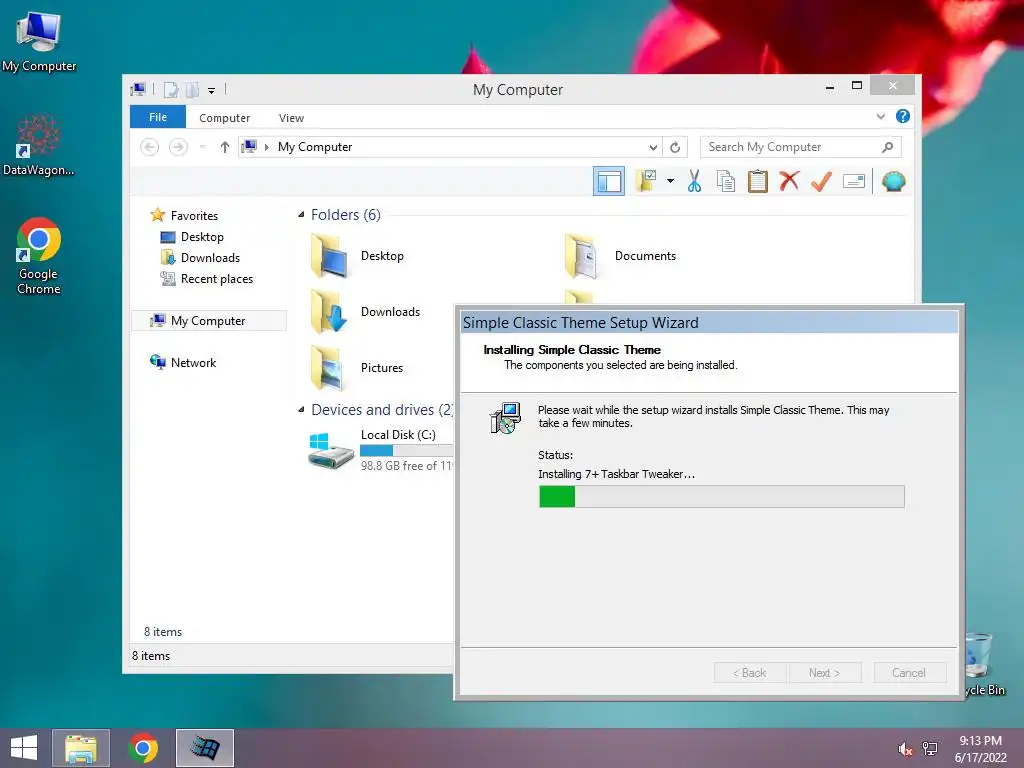Open the Customize Quick Access Toolbar dropdown
Screen dimensions: 1024x768
(212, 91)
